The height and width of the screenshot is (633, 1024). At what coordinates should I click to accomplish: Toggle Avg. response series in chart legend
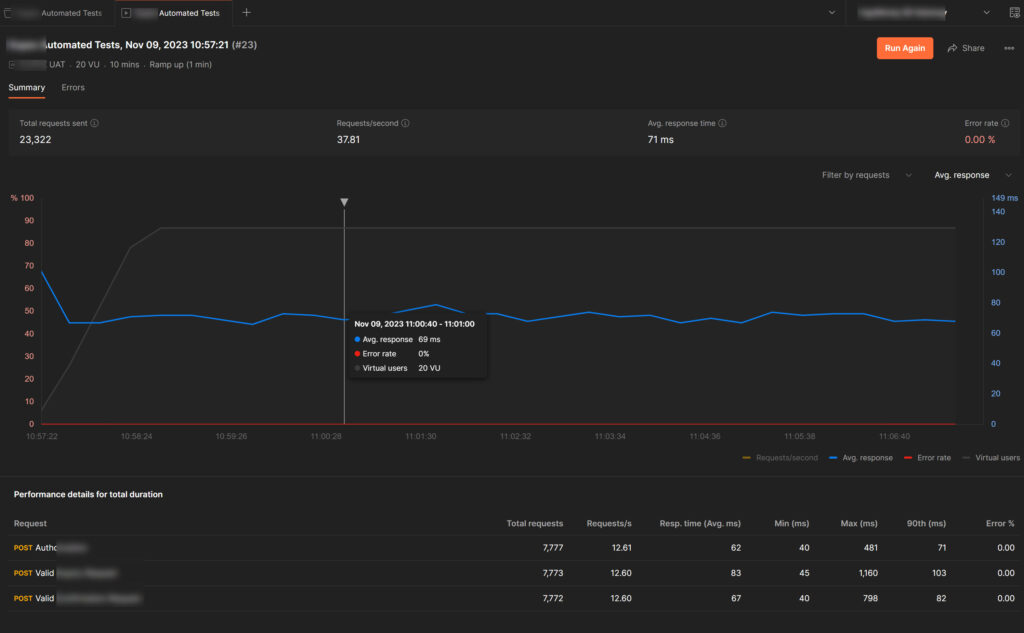861,457
